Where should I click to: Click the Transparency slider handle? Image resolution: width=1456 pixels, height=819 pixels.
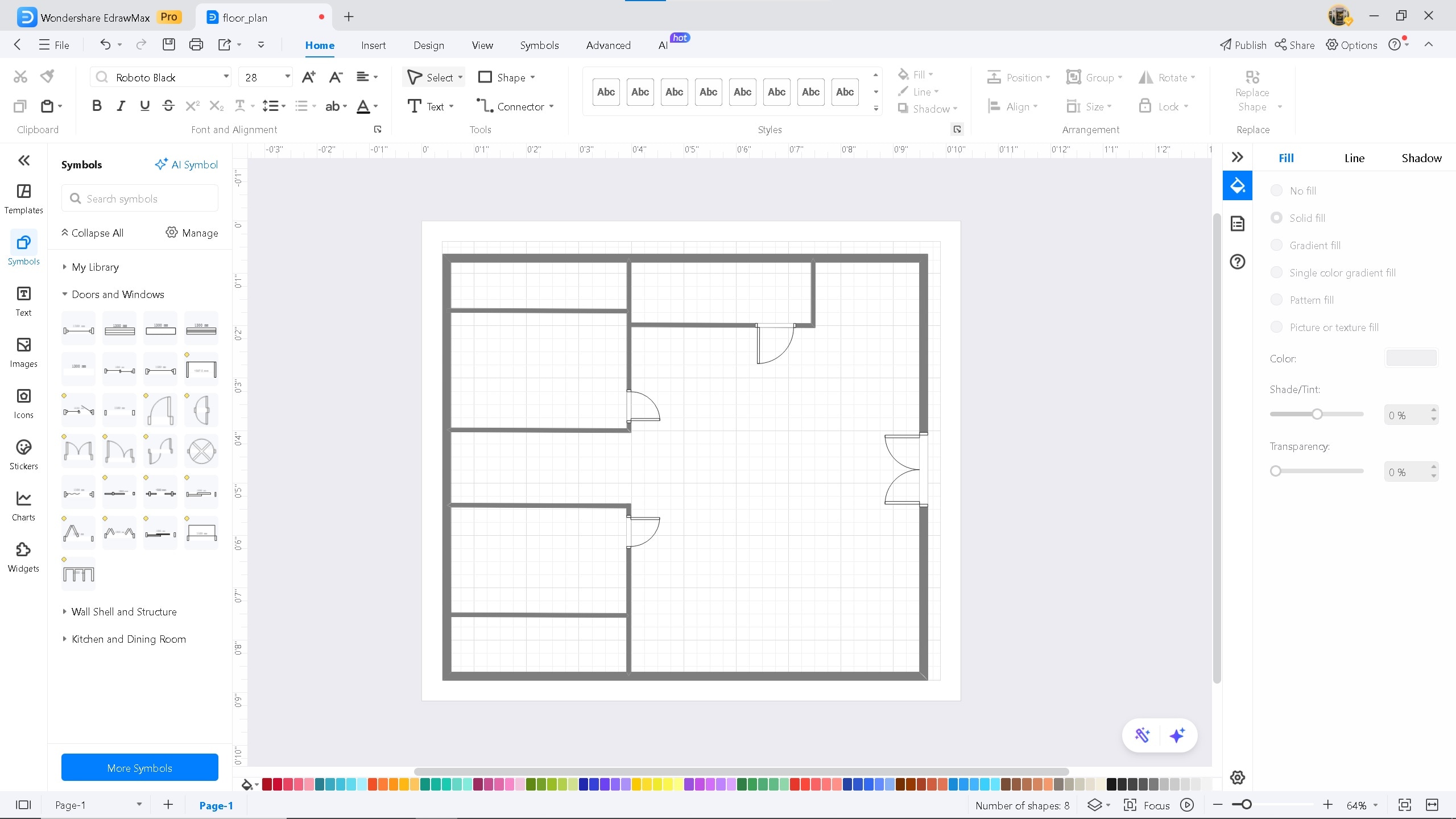coord(1276,471)
